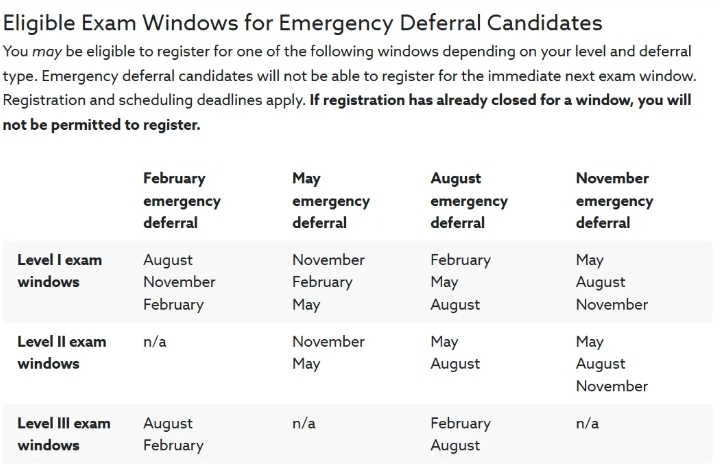Click Level I November deferral windows cell
Screen dimensions: 716x467
tap(611, 282)
